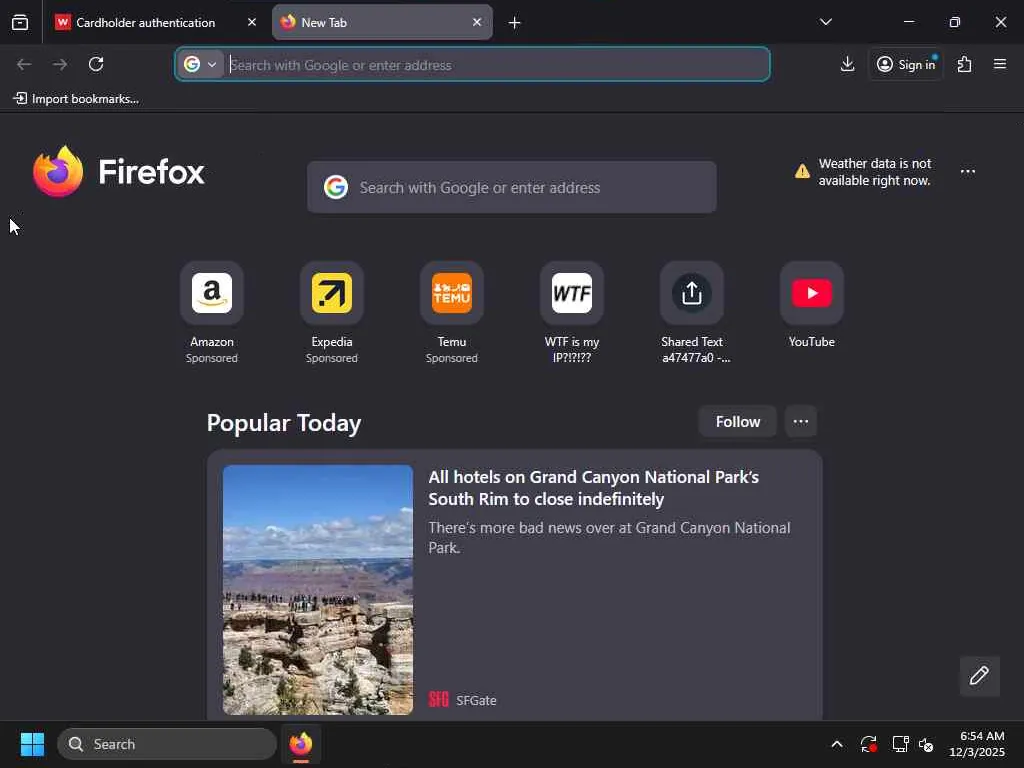The width and height of the screenshot is (1024, 768).
Task: Open the All hotels on Grand Canyon headline
Action: (x=594, y=488)
